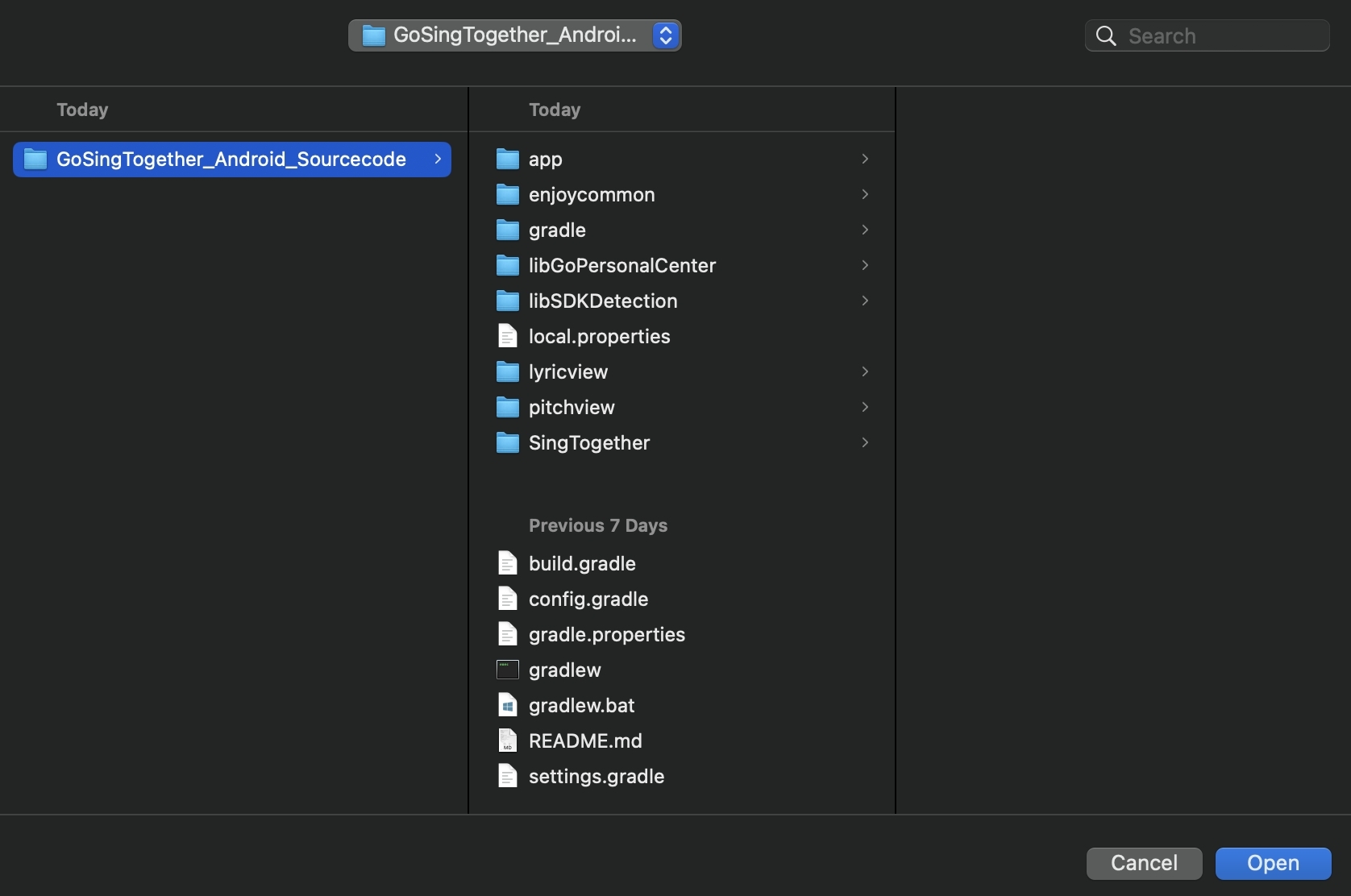Click the build.gradle file icon

pos(507,563)
